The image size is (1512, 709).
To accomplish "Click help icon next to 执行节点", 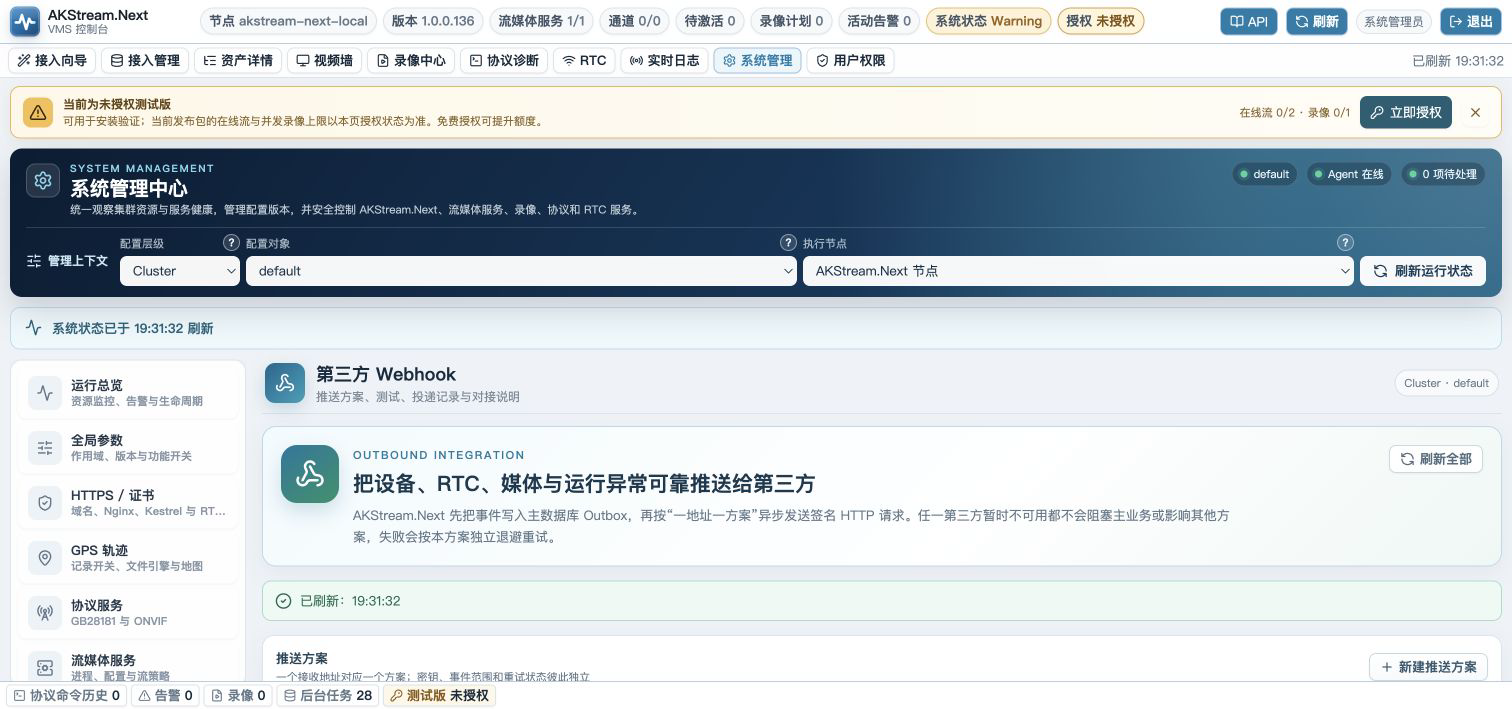I will (1345, 243).
